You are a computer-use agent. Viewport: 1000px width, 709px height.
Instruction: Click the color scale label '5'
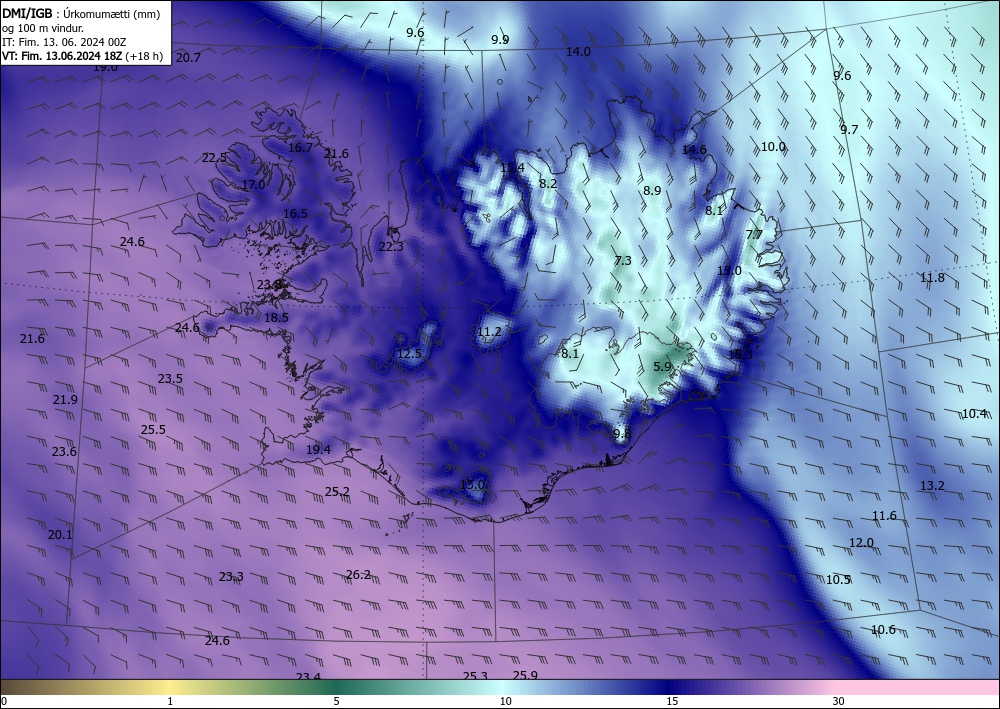(x=336, y=701)
